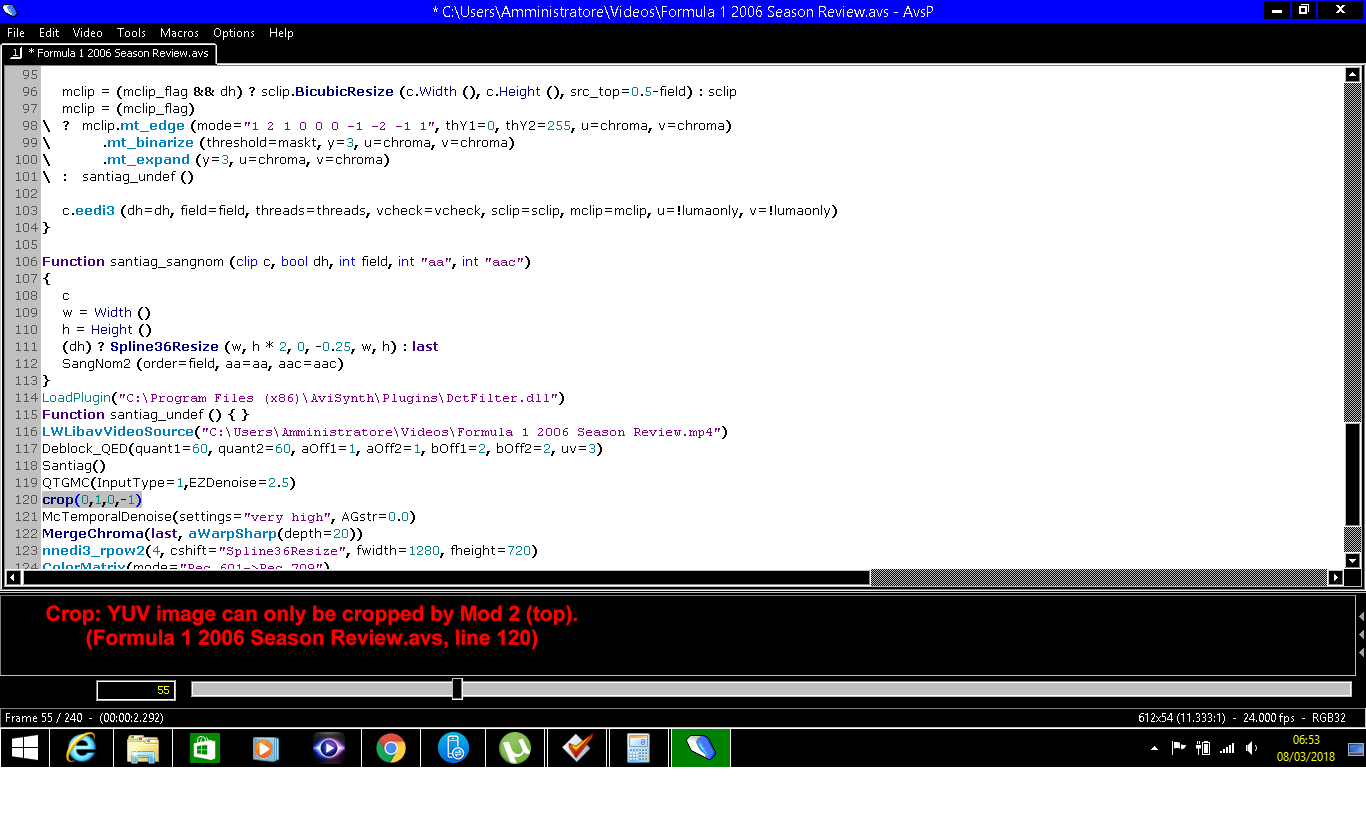Click line number 106 in the margin

click(x=25, y=262)
